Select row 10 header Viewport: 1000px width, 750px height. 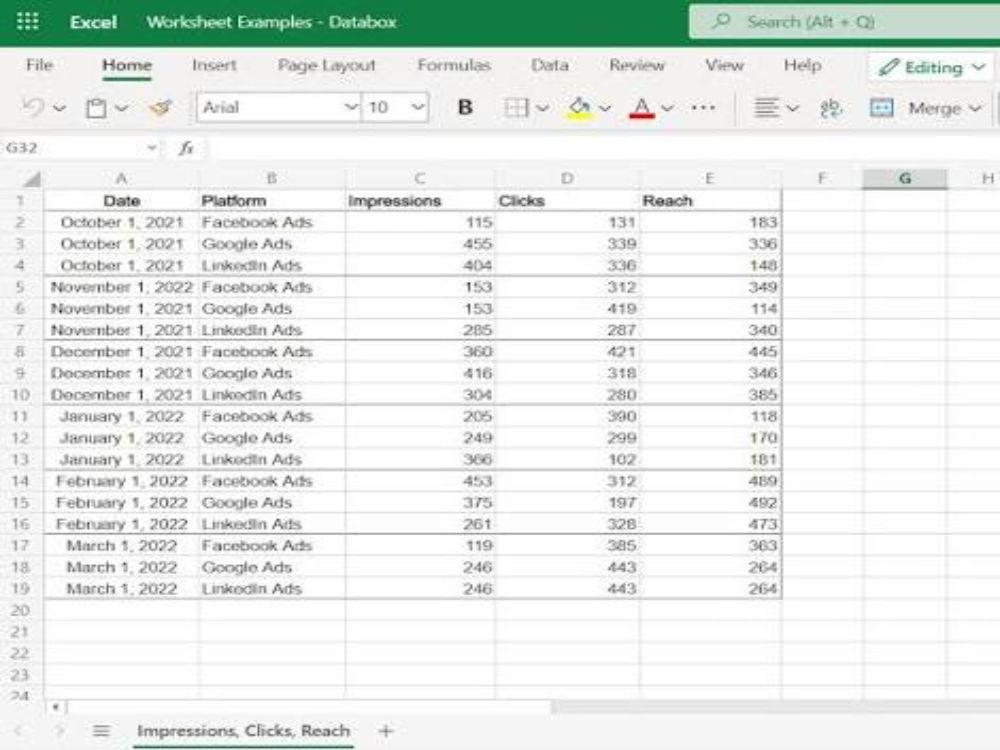[x=21, y=395]
